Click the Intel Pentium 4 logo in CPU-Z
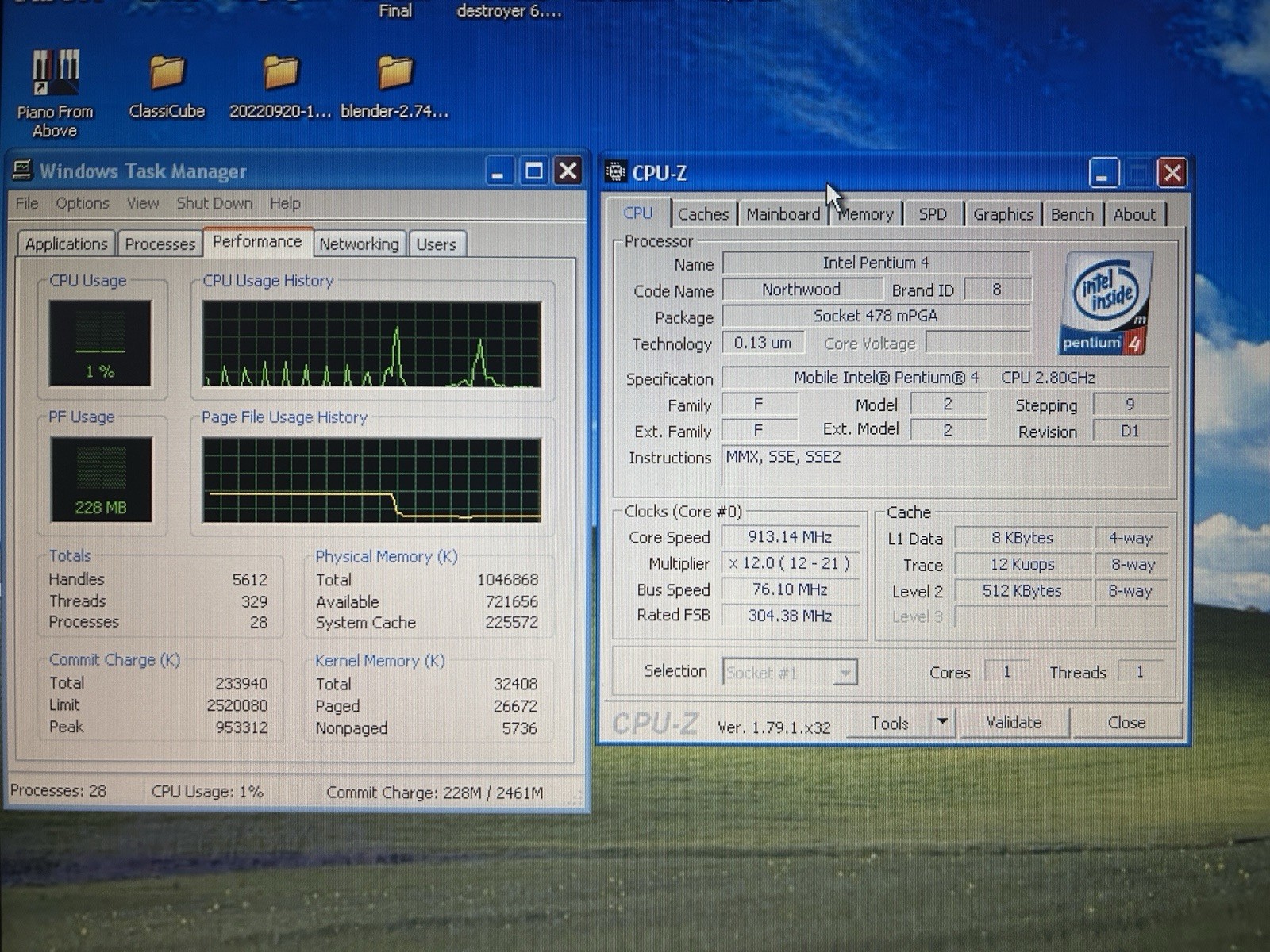The height and width of the screenshot is (952, 1270). (1107, 303)
